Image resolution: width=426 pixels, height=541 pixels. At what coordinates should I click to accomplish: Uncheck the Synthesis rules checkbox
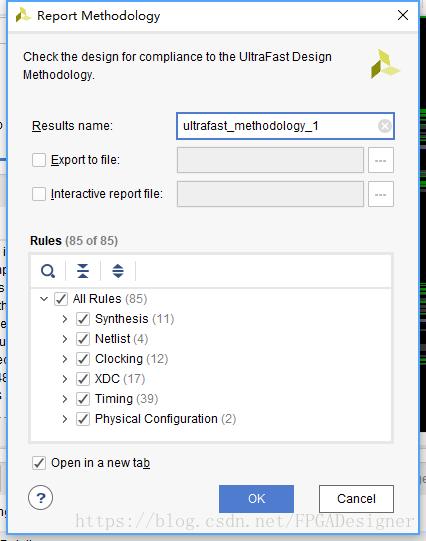pos(83,319)
